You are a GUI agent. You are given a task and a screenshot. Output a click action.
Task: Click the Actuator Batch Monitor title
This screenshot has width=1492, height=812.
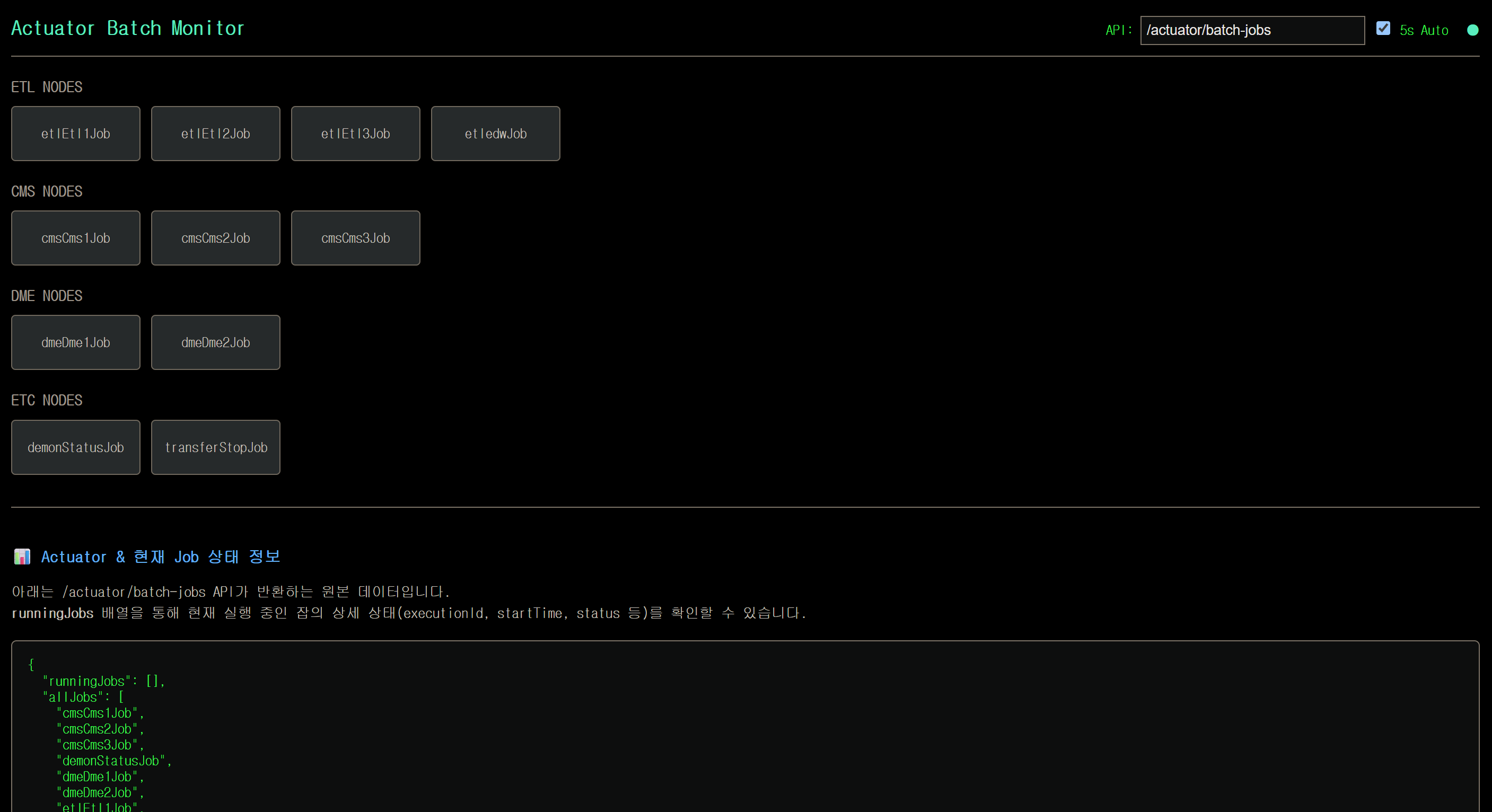[127, 29]
